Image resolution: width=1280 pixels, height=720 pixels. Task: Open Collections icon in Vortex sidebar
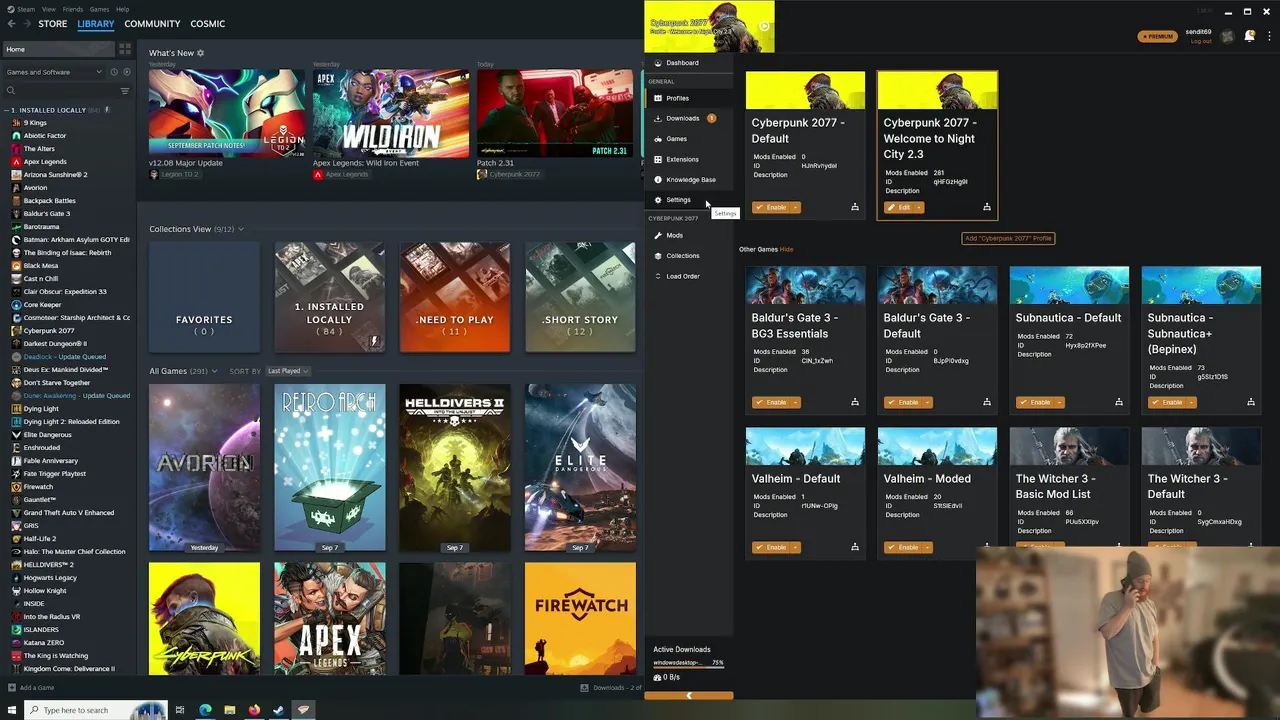pos(658,256)
